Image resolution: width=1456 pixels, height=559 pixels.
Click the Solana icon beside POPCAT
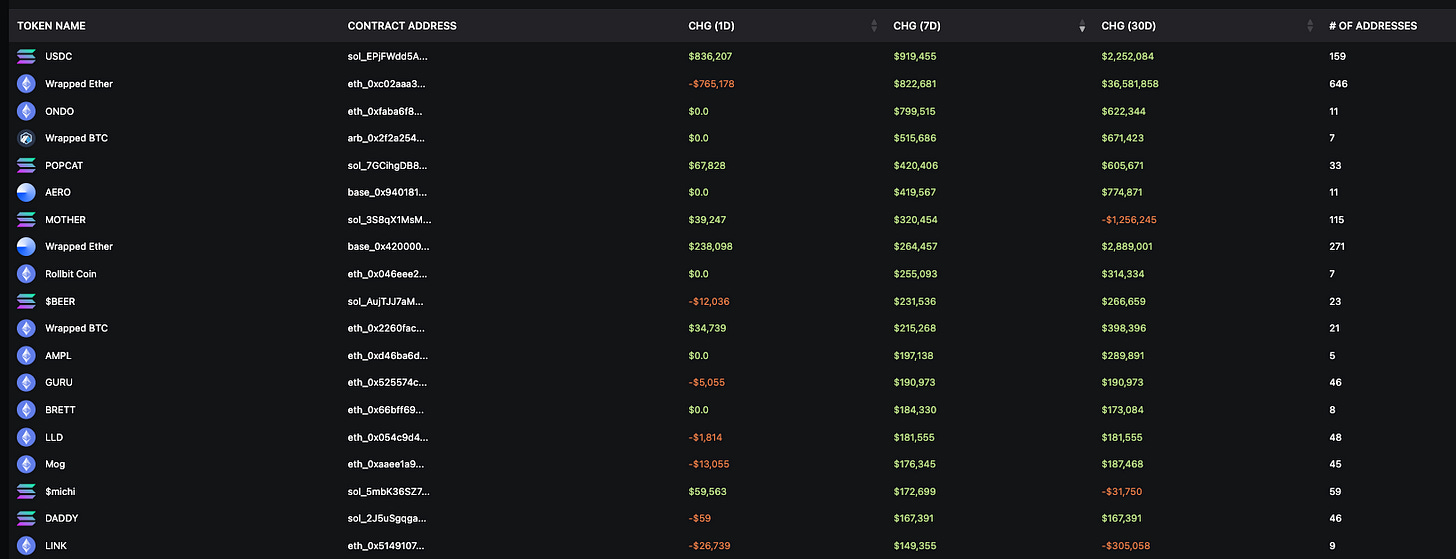[x=26, y=165]
